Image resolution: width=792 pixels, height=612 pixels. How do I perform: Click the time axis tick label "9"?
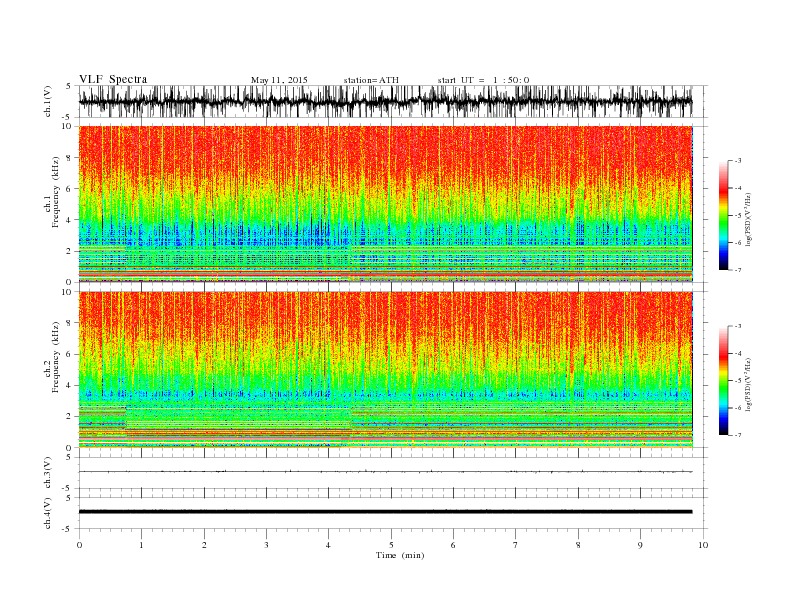click(640, 545)
